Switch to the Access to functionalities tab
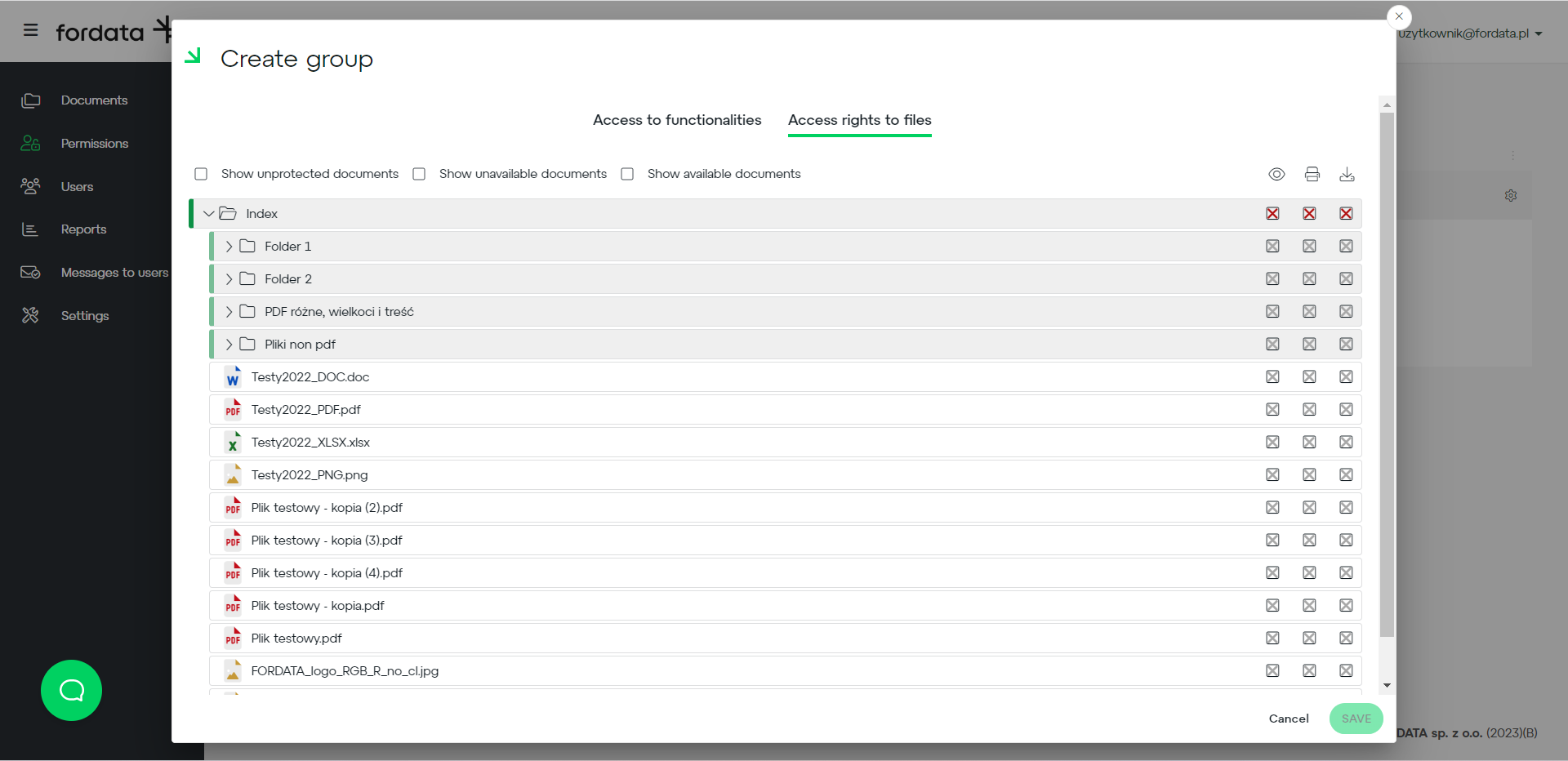The image size is (1568, 761). (676, 120)
